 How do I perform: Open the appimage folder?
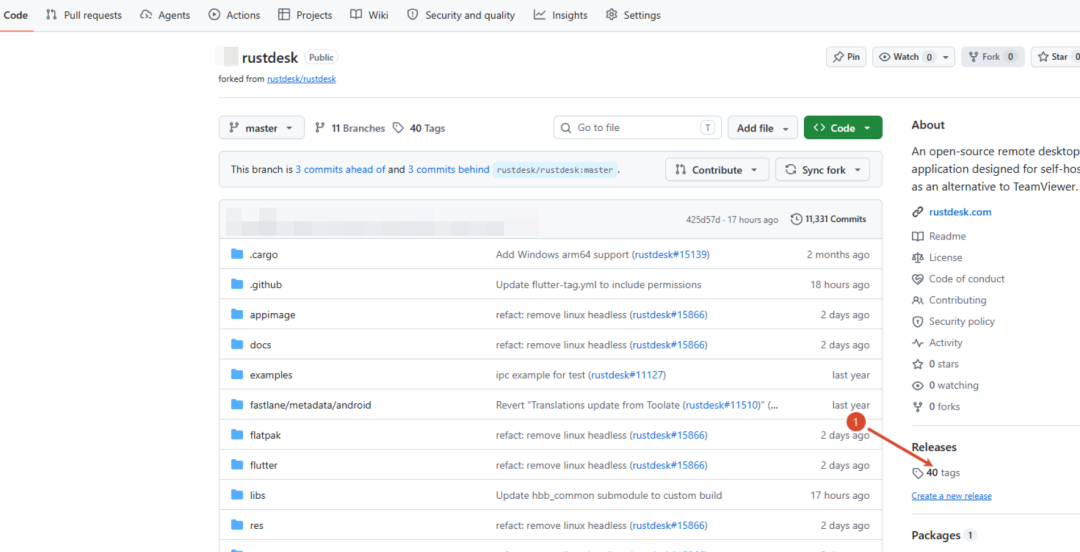pyautogui.click(x=273, y=315)
